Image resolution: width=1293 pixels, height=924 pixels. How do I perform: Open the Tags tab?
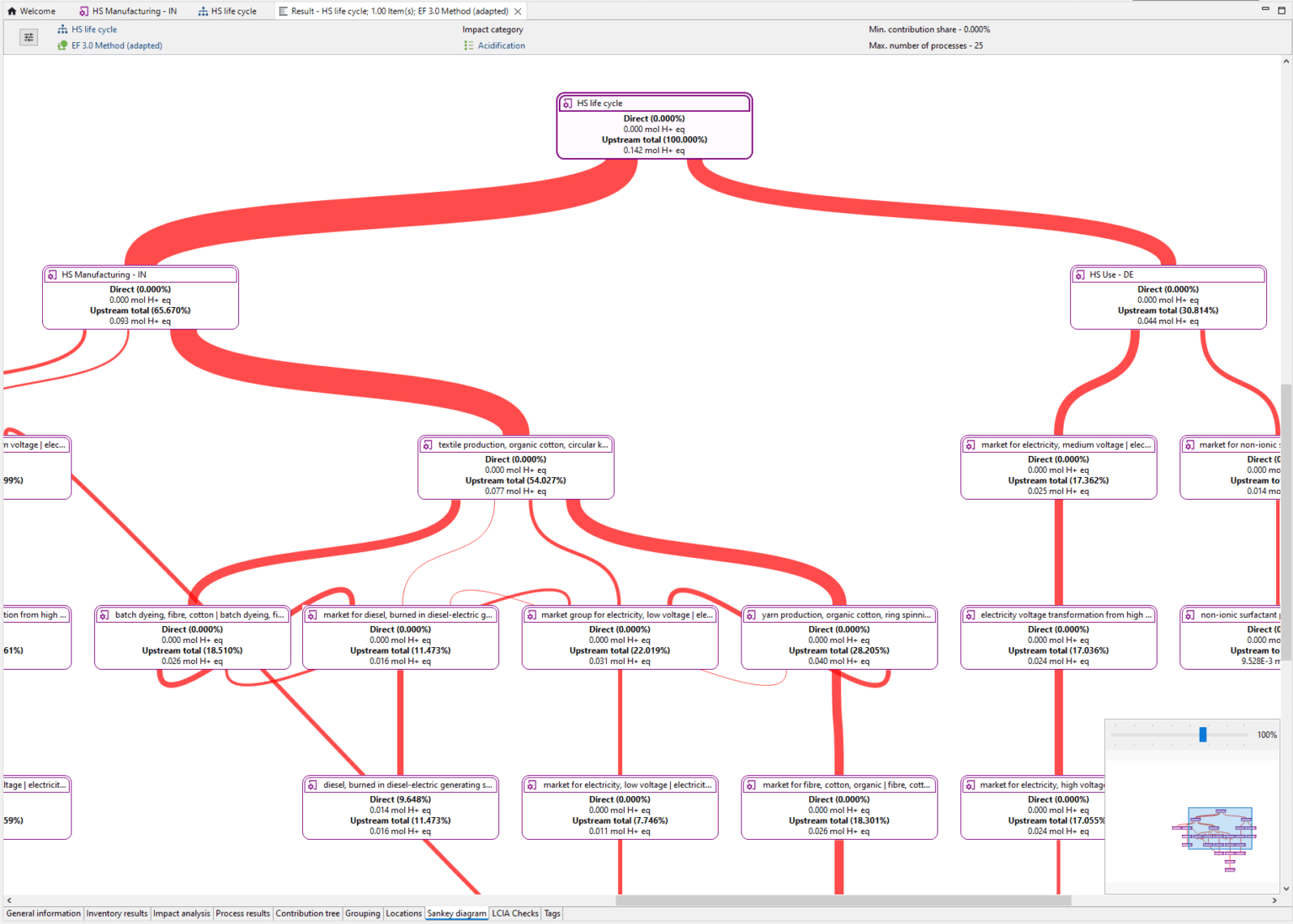pyautogui.click(x=552, y=914)
